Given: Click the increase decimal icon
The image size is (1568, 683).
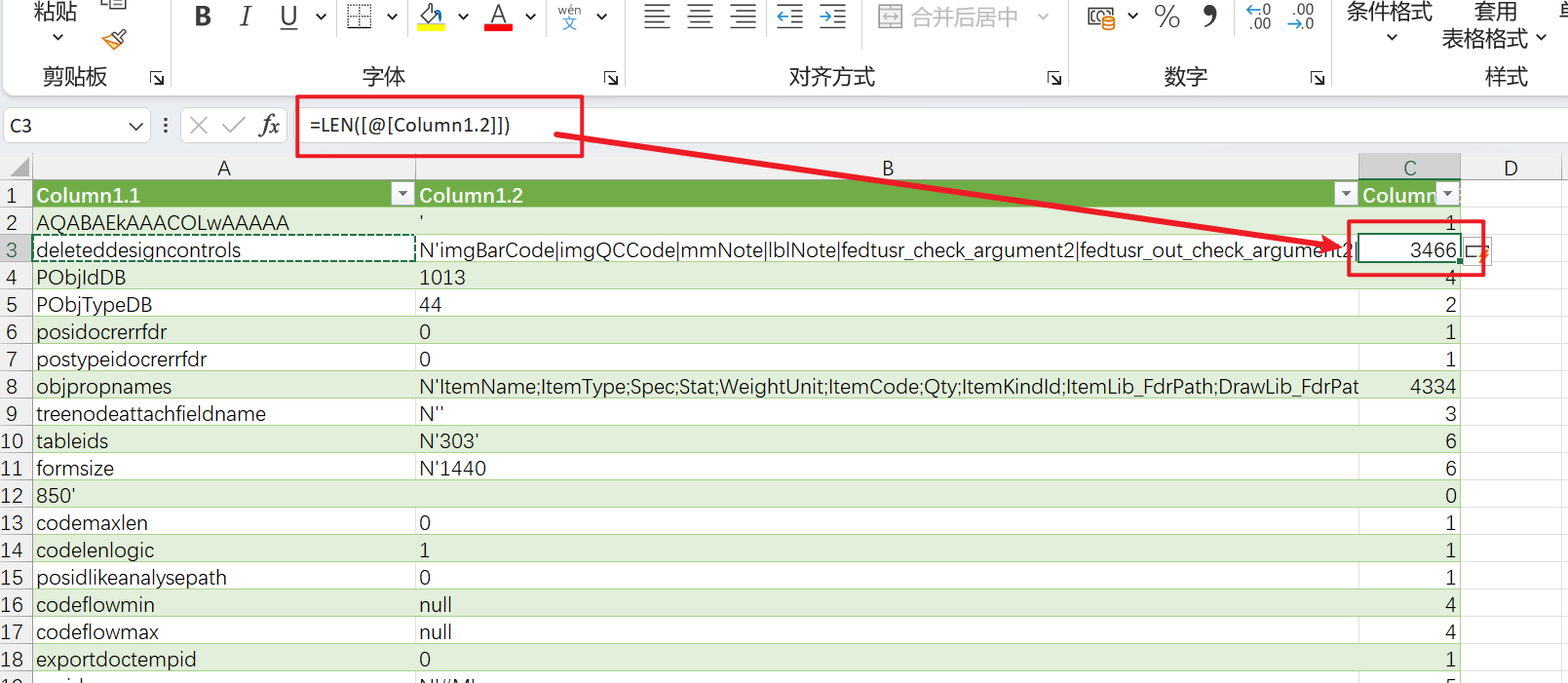Looking at the screenshot, I should [x=1258, y=17].
